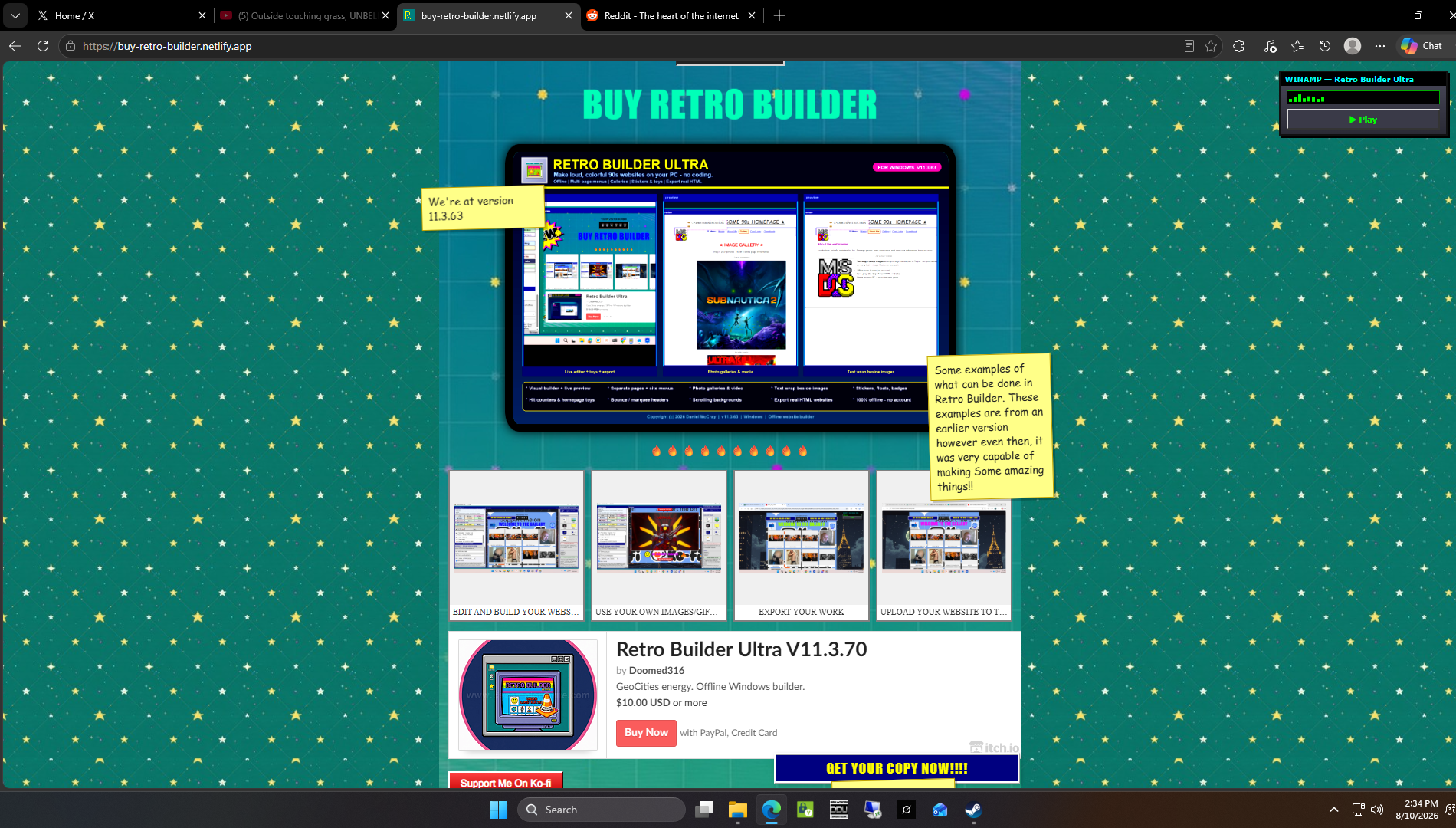The height and width of the screenshot is (828, 1456).
Task: Open Steam from the taskbar
Action: tap(974, 810)
